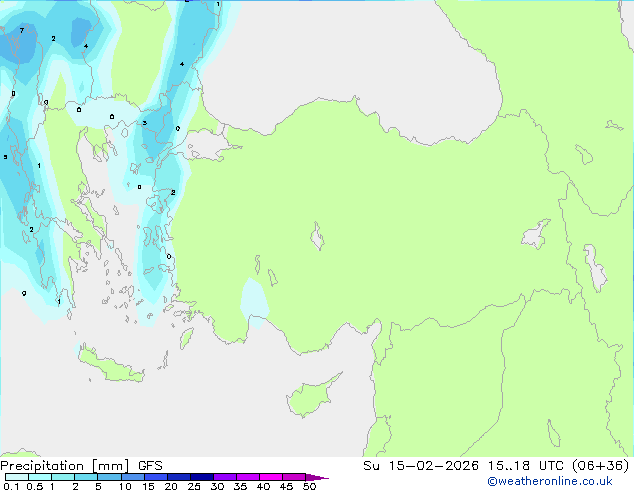This screenshot has height=490, width=634.
Task: Select the 15–20 mm legend color box
Action: click(x=156, y=477)
